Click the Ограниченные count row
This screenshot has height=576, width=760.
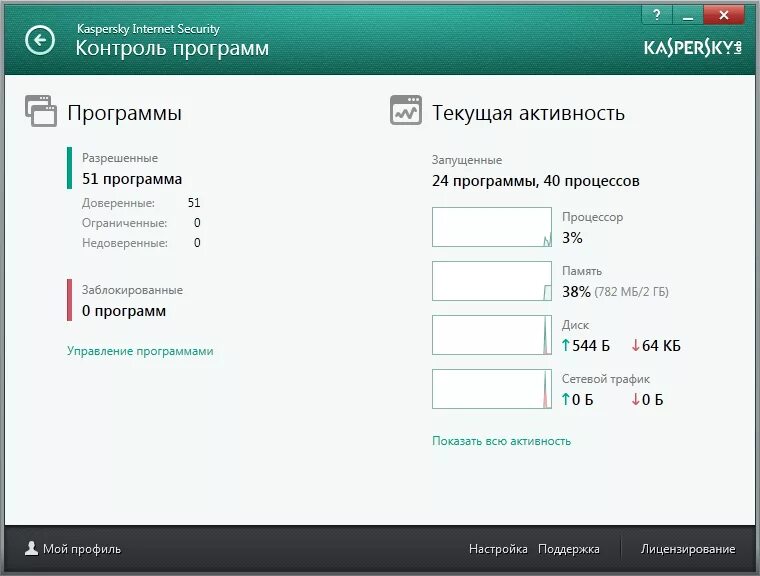pyautogui.click(x=141, y=223)
